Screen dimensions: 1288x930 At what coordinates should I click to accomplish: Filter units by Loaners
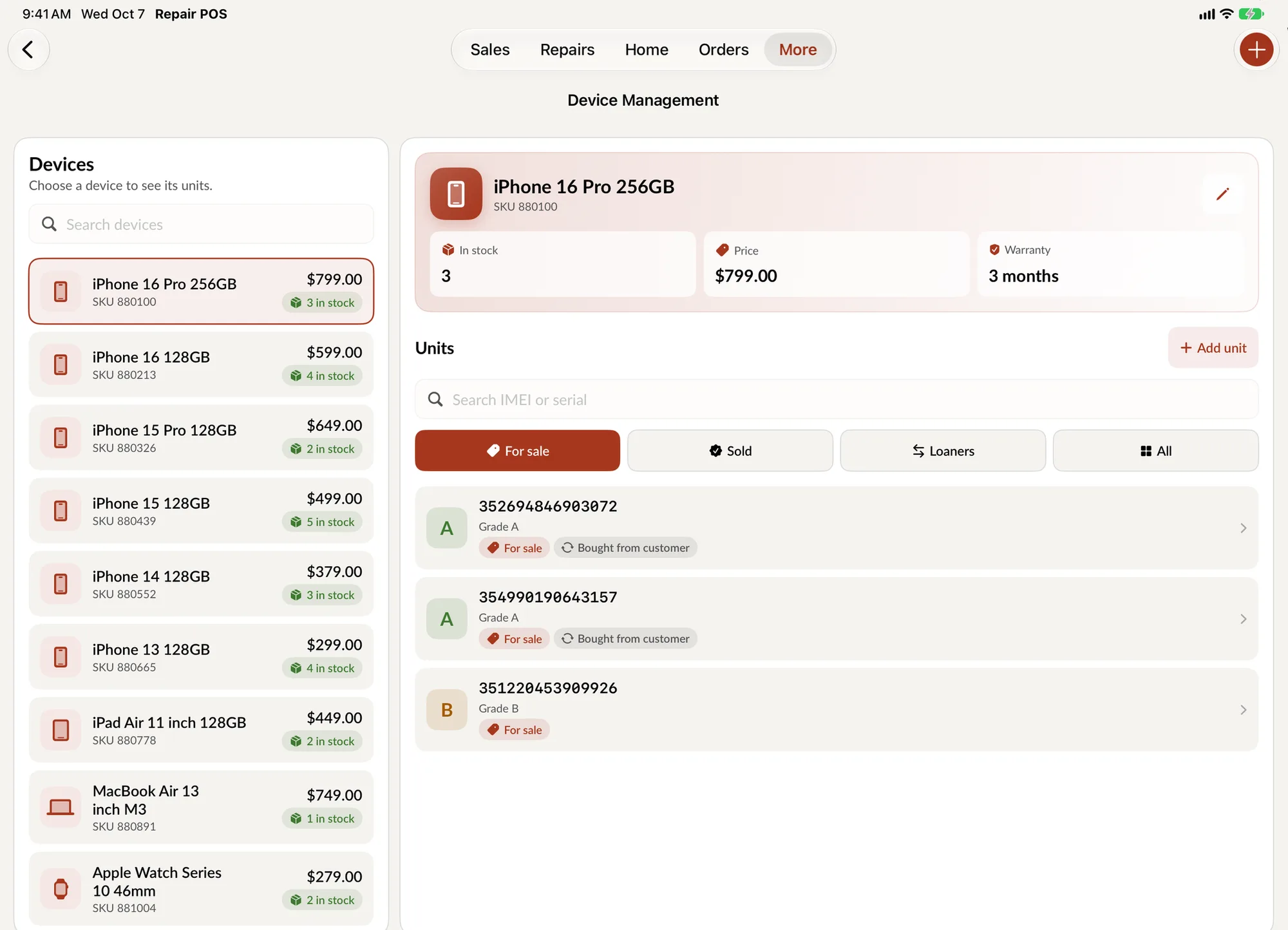[943, 451]
